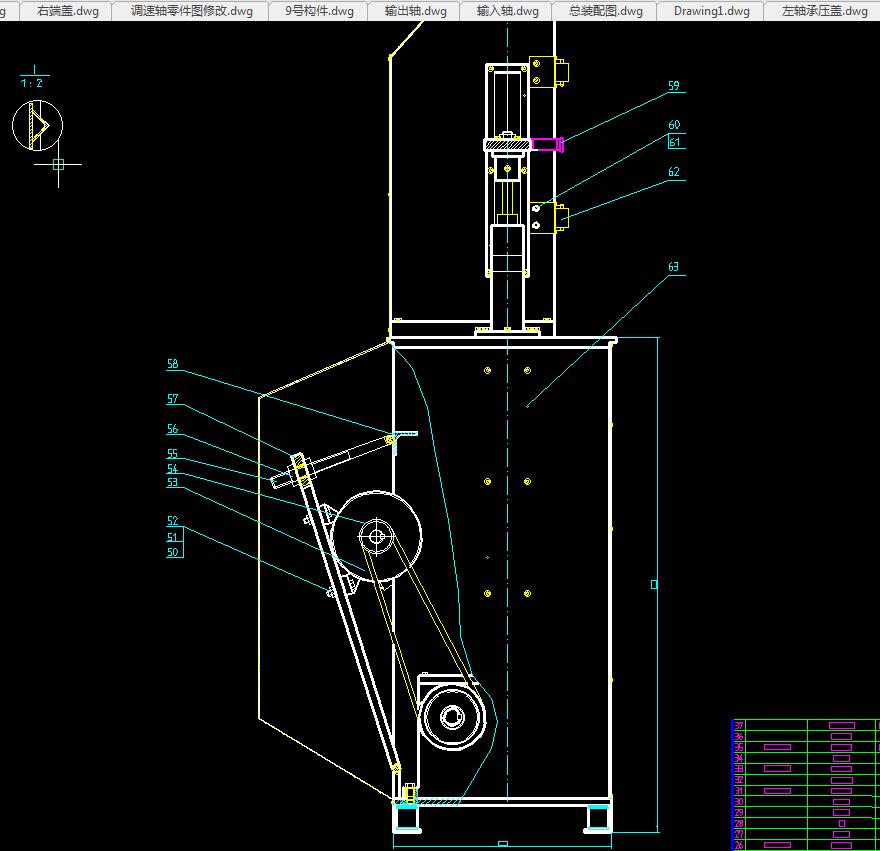Activate the 总装配图.dwg tab
880x851 pixels.
click(x=606, y=11)
